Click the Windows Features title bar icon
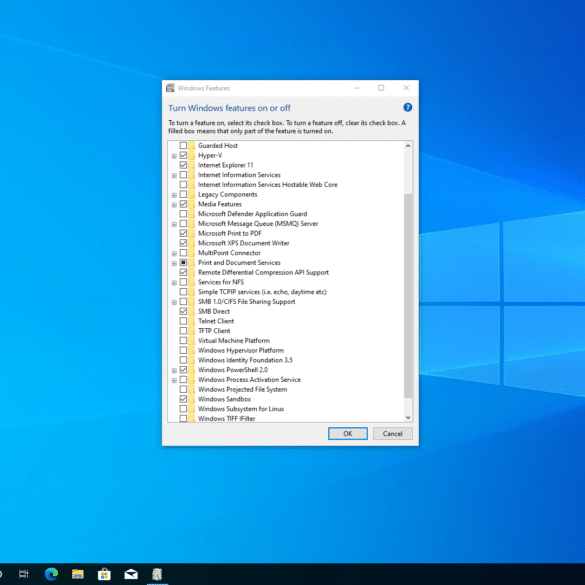This screenshot has height=585, width=585. point(170,88)
